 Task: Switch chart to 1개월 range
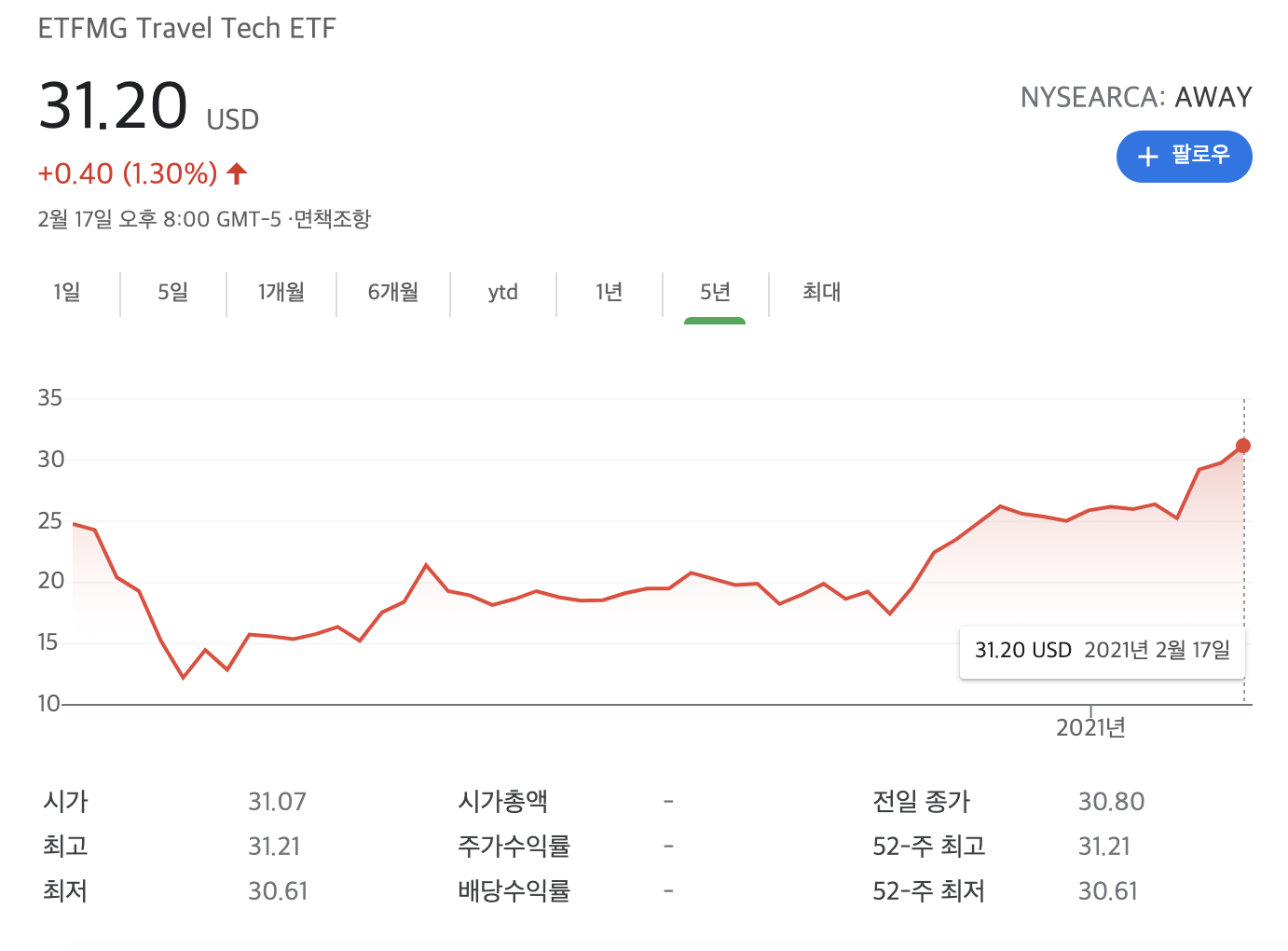(x=281, y=293)
